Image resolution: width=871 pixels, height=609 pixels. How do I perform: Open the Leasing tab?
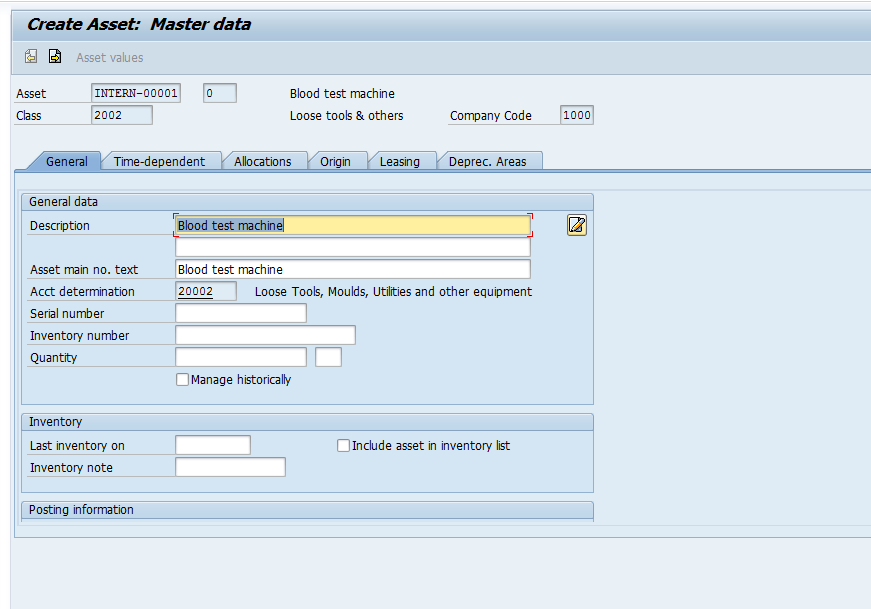click(x=400, y=162)
